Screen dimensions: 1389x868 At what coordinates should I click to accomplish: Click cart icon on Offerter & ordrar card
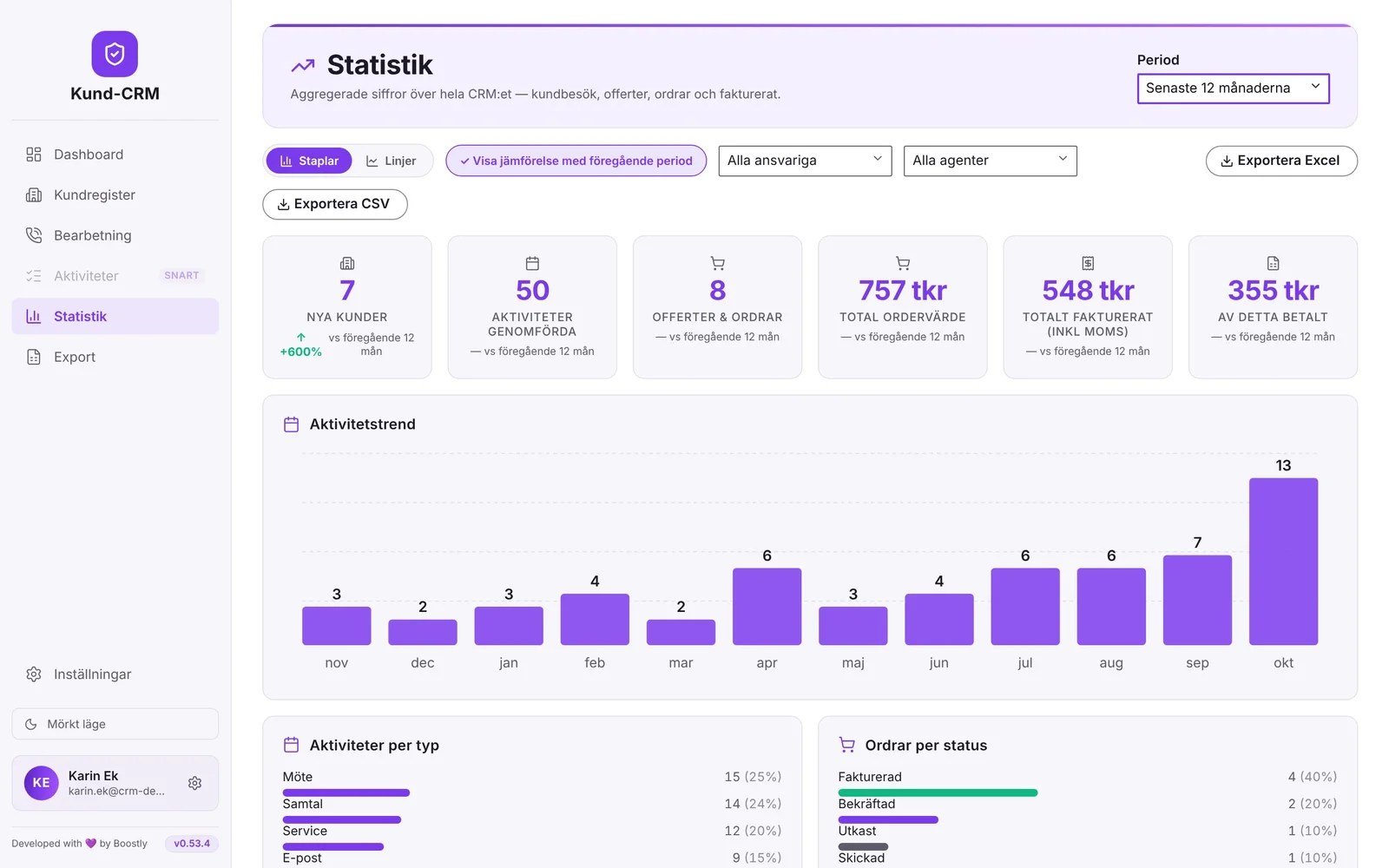(717, 263)
